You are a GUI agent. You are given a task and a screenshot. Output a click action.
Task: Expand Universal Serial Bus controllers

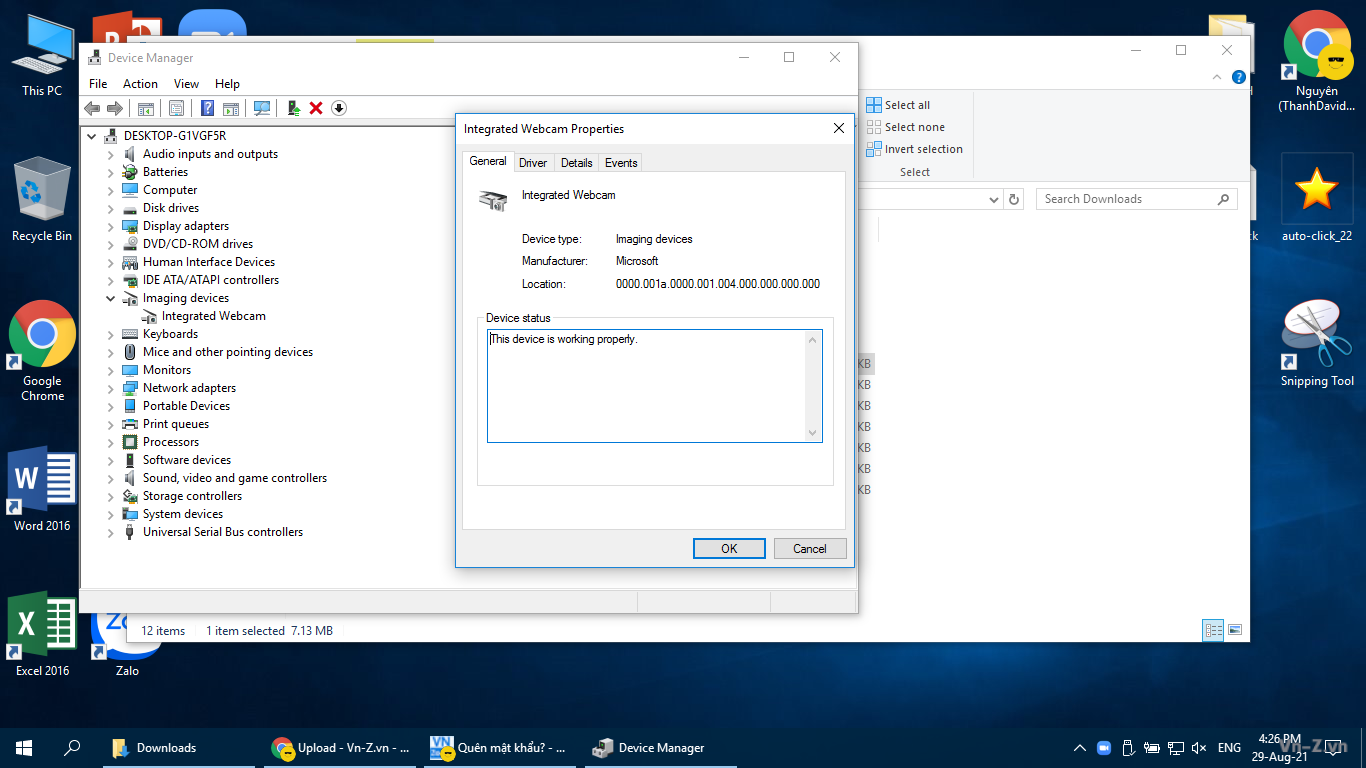click(x=111, y=532)
